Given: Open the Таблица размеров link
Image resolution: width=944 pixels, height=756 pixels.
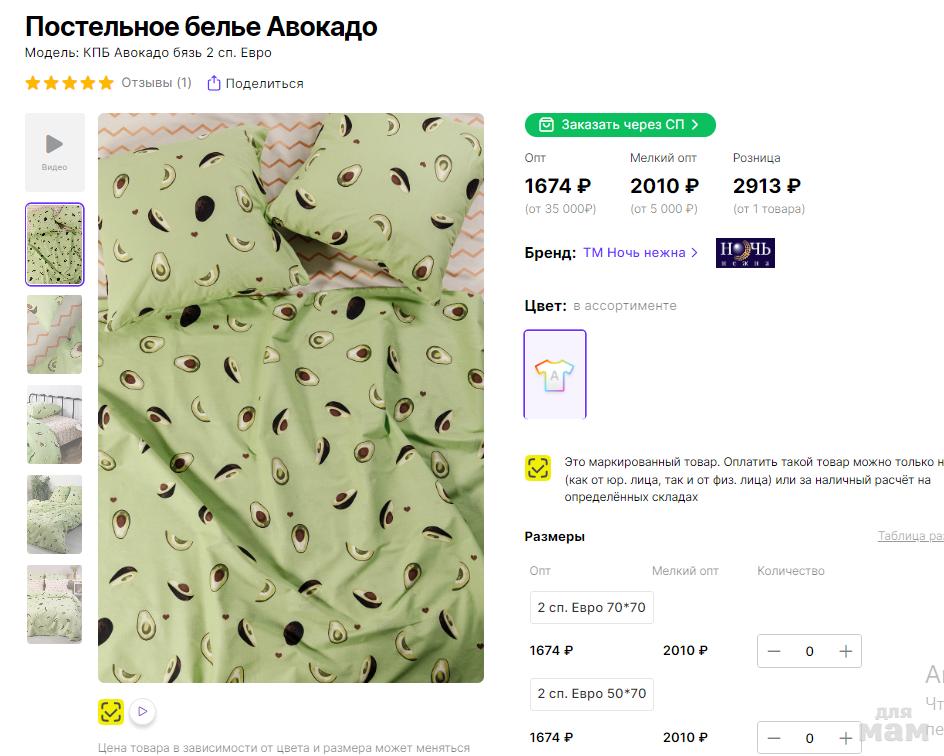Looking at the screenshot, I should tap(910, 536).
